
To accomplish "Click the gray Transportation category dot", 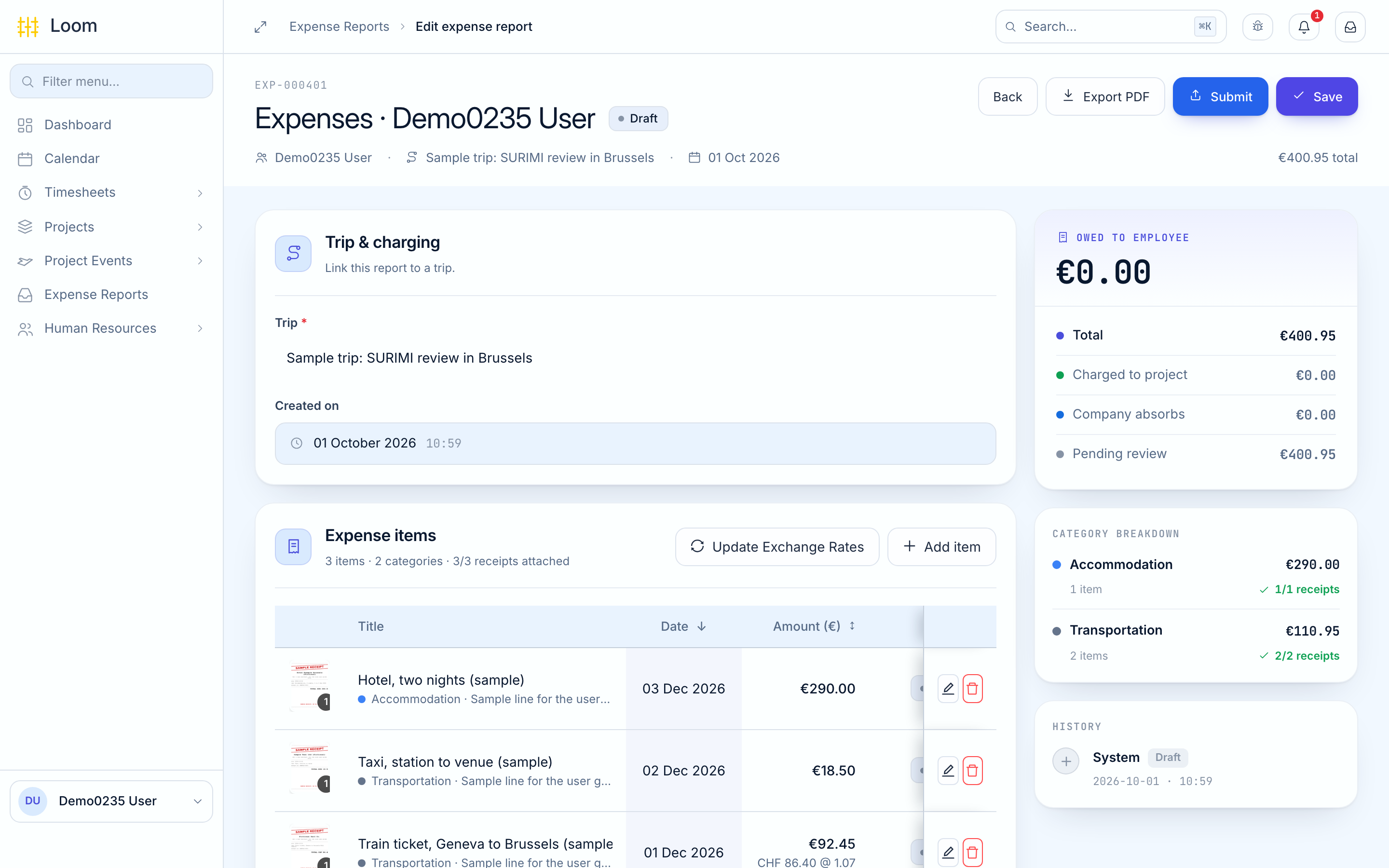I will tap(1057, 631).
